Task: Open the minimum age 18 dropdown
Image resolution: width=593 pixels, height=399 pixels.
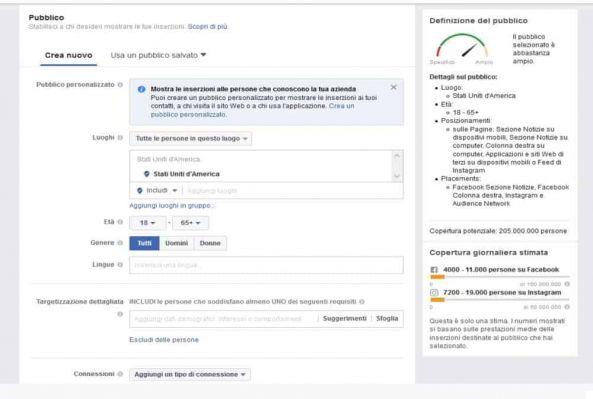Action: click(x=147, y=223)
